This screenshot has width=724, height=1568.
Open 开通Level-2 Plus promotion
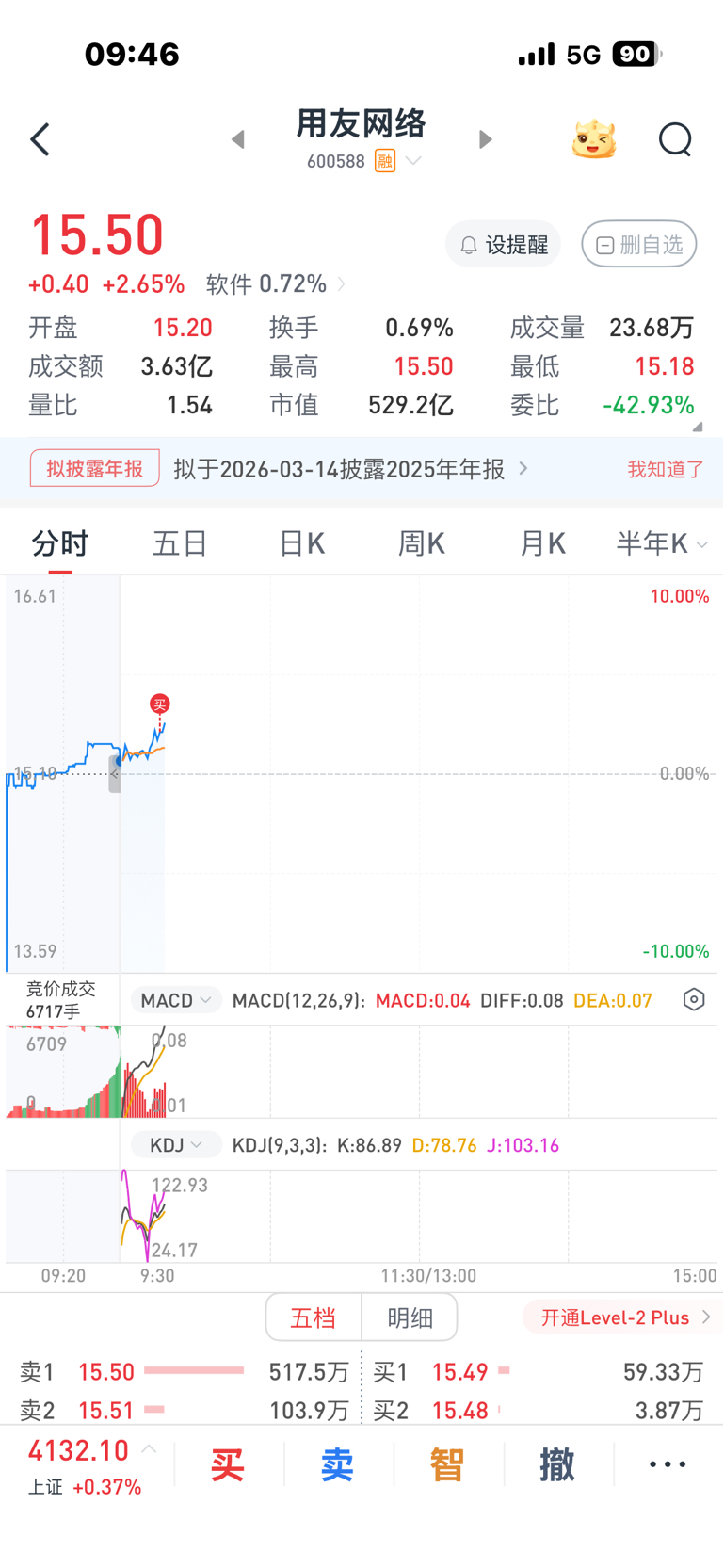click(x=621, y=1317)
